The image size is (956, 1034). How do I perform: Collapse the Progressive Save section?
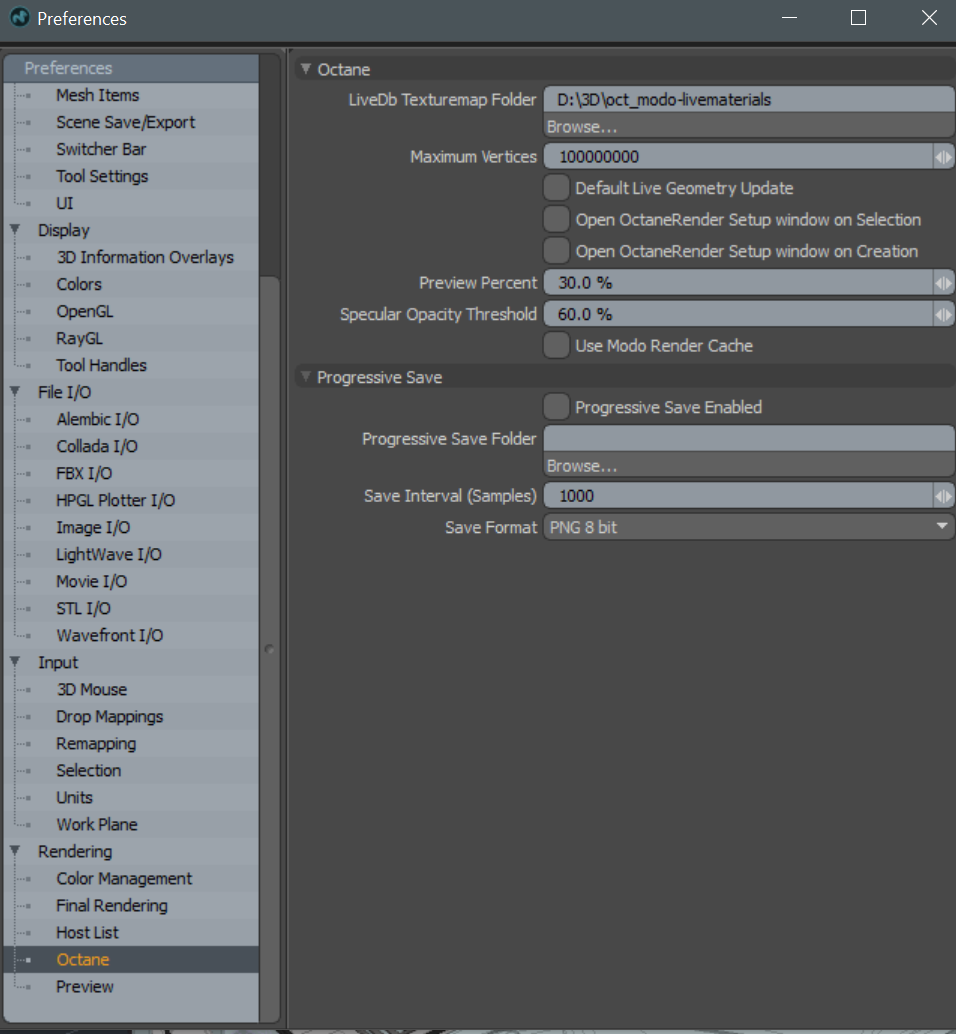(x=306, y=377)
